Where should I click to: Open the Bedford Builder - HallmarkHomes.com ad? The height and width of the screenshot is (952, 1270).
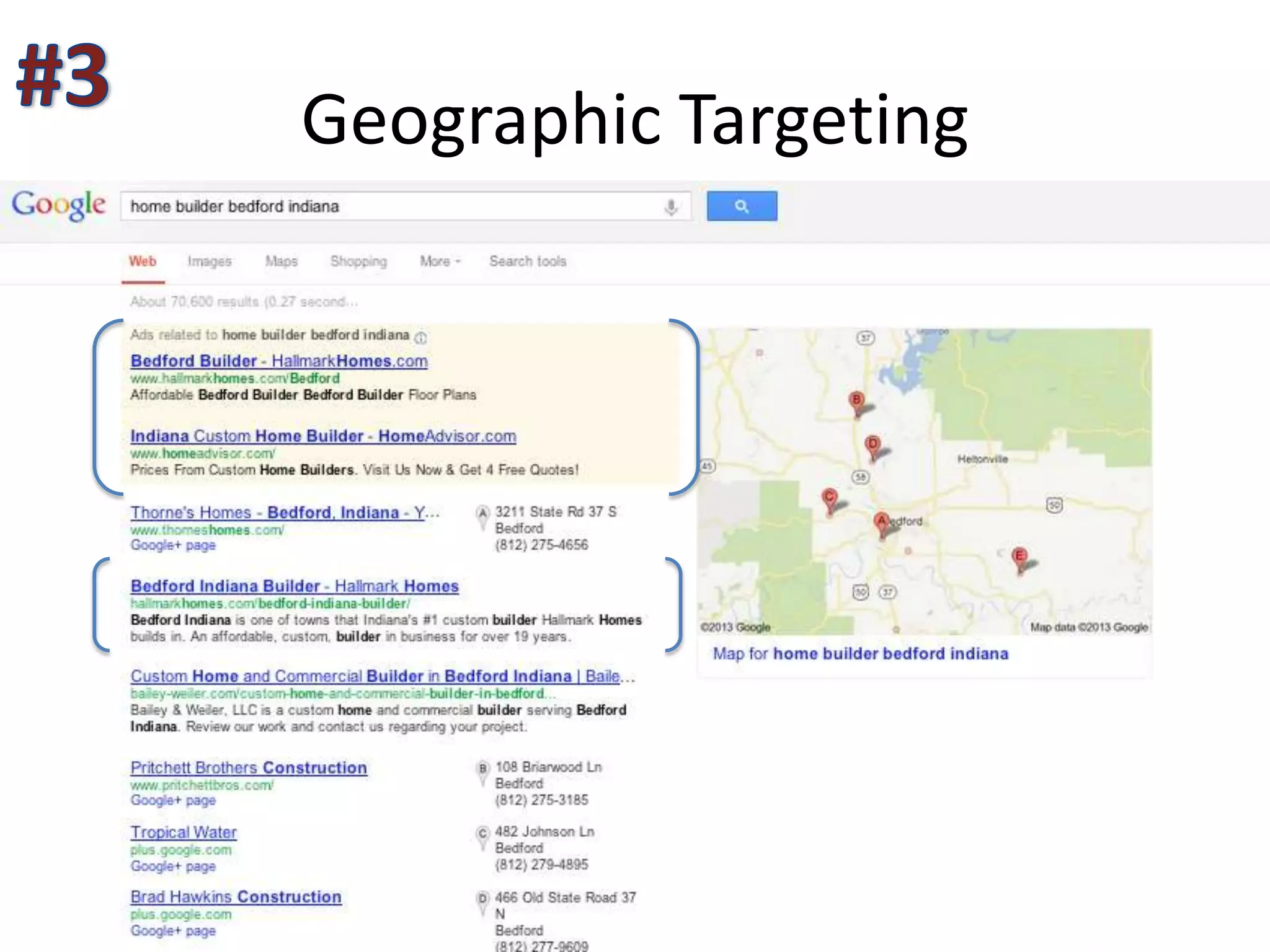pyautogui.click(x=279, y=361)
